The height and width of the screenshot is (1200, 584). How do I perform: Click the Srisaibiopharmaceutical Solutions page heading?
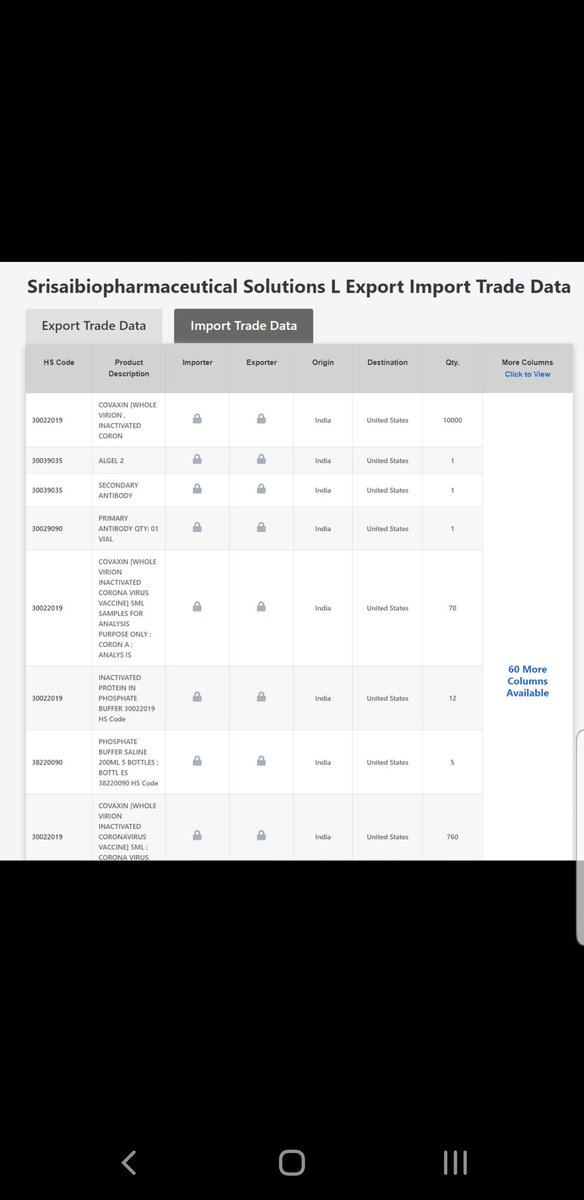pos(299,286)
